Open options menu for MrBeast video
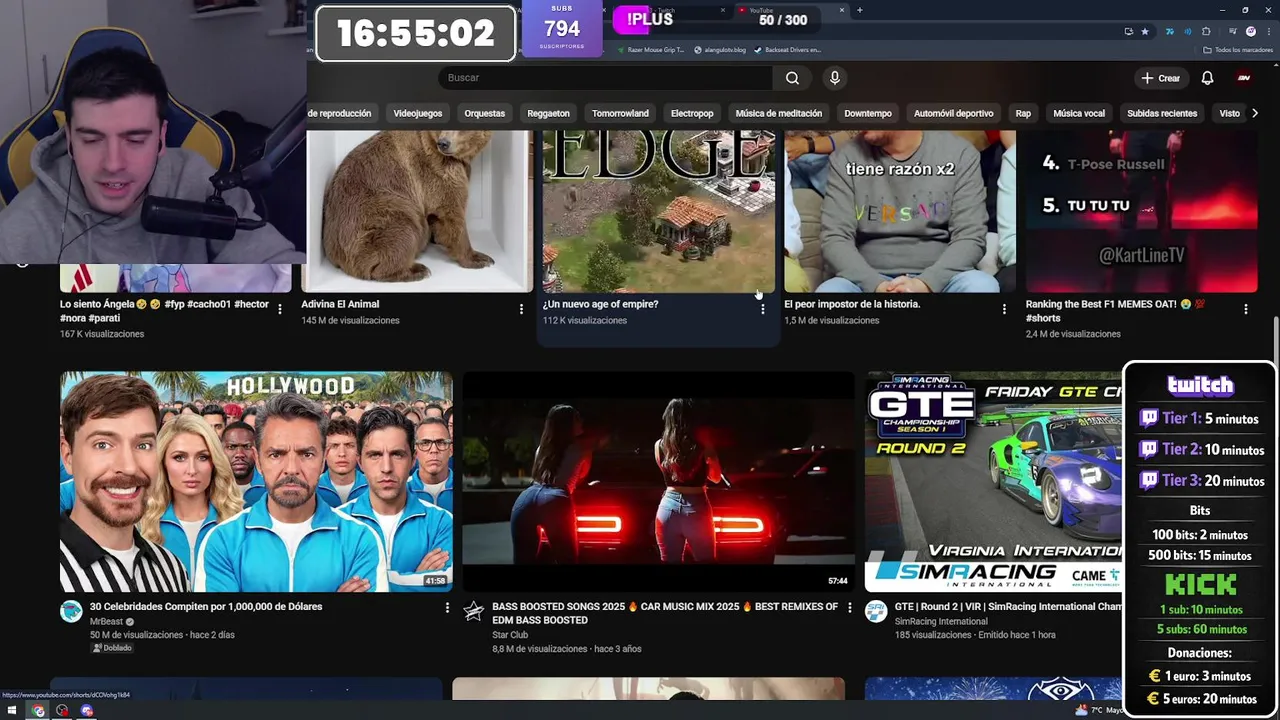The image size is (1280, 720). coord(447,607)
